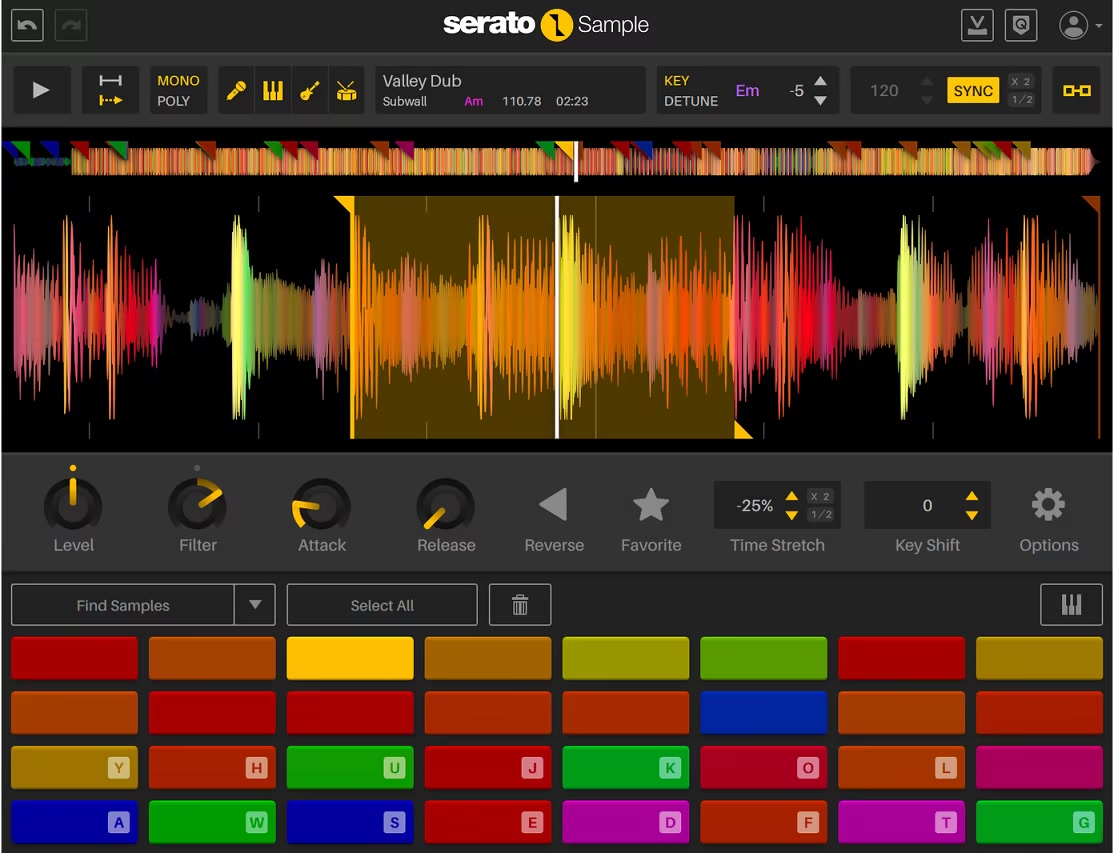The image size is (1114, 853).
Task: Open the keyboard mode piano icon
Action: [x=1071, y=605]
